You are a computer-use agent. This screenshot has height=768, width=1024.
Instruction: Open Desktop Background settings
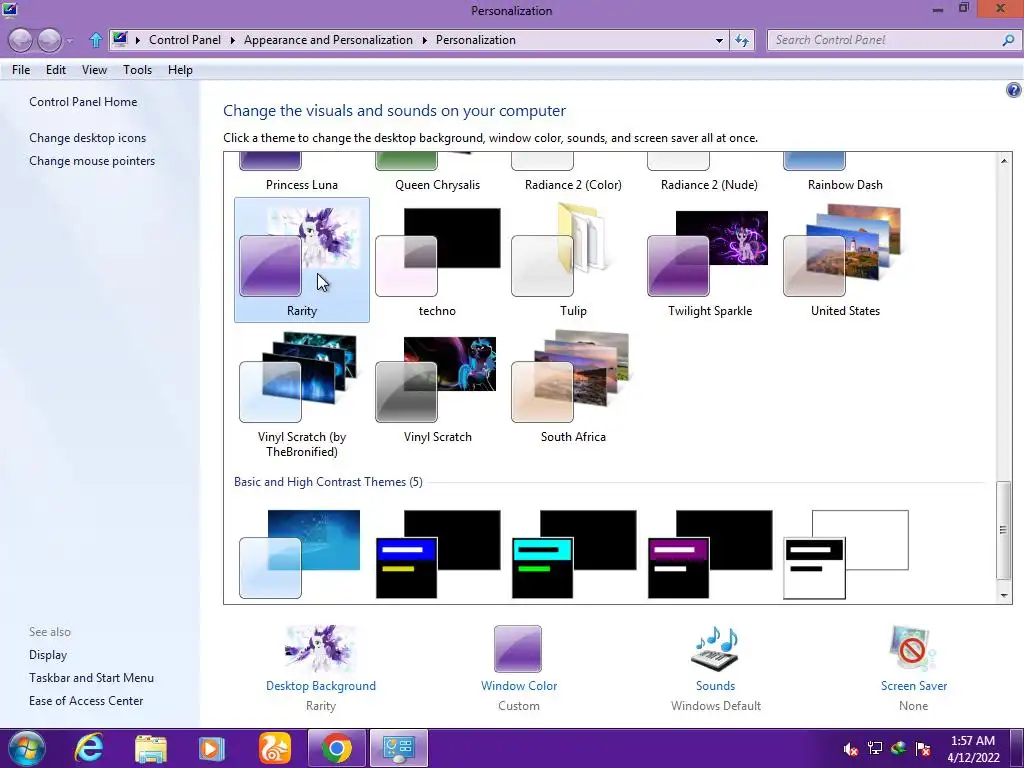click(x=321, y=649)
